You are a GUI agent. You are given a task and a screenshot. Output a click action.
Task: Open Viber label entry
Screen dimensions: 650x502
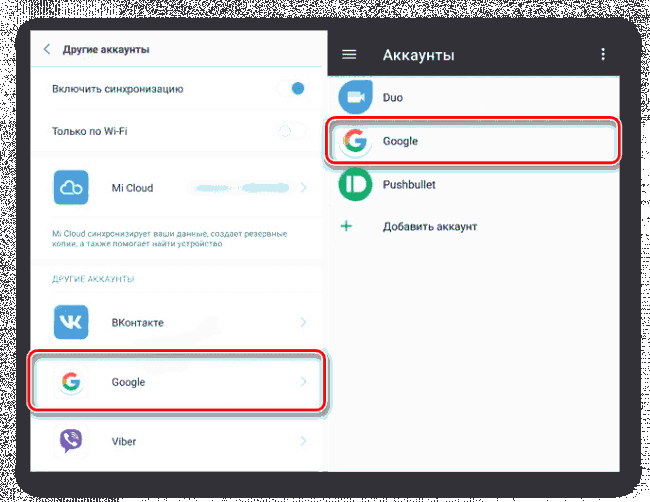(x=124, y=441)
